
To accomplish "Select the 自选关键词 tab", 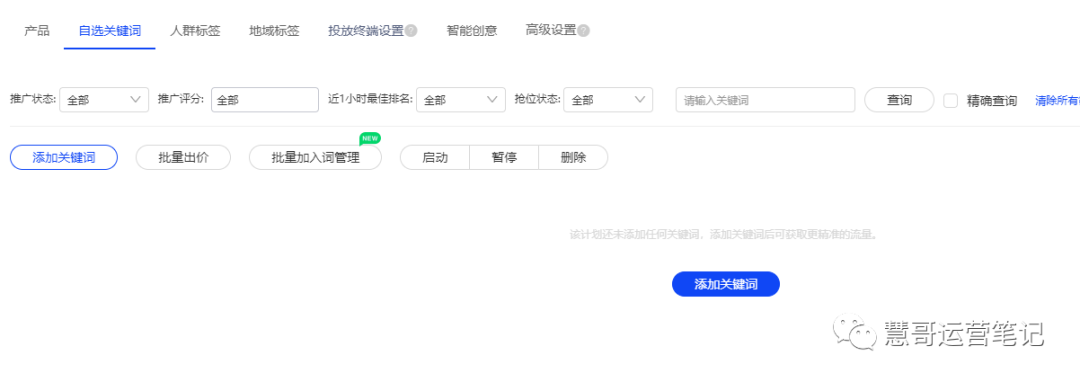I will (110, 31).
